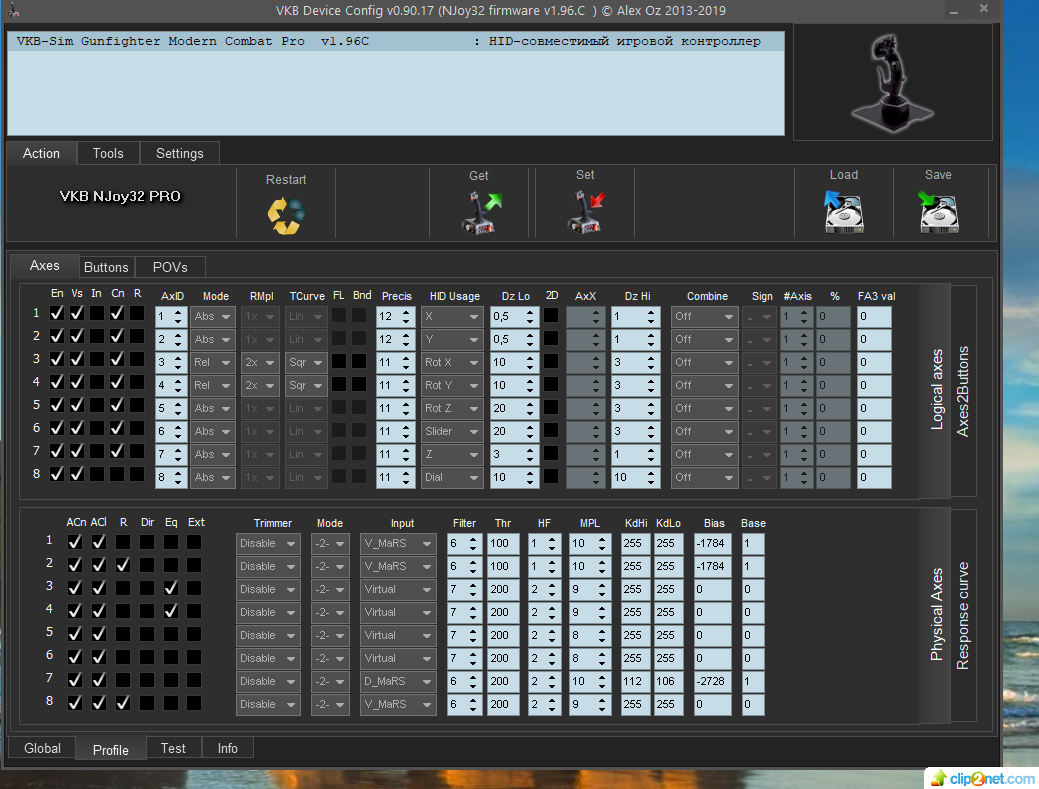Image resolution: width=1039 pixels, height=789 pixels.
Task: Open HID Usage dropdown showing Dial
Action: click(452, 477)
